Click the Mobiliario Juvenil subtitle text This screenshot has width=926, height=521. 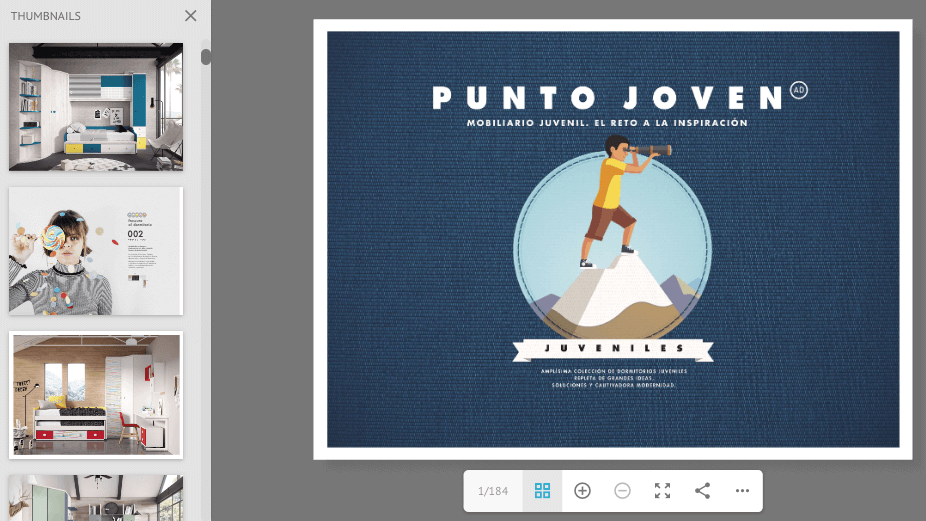tap(607, 122)
